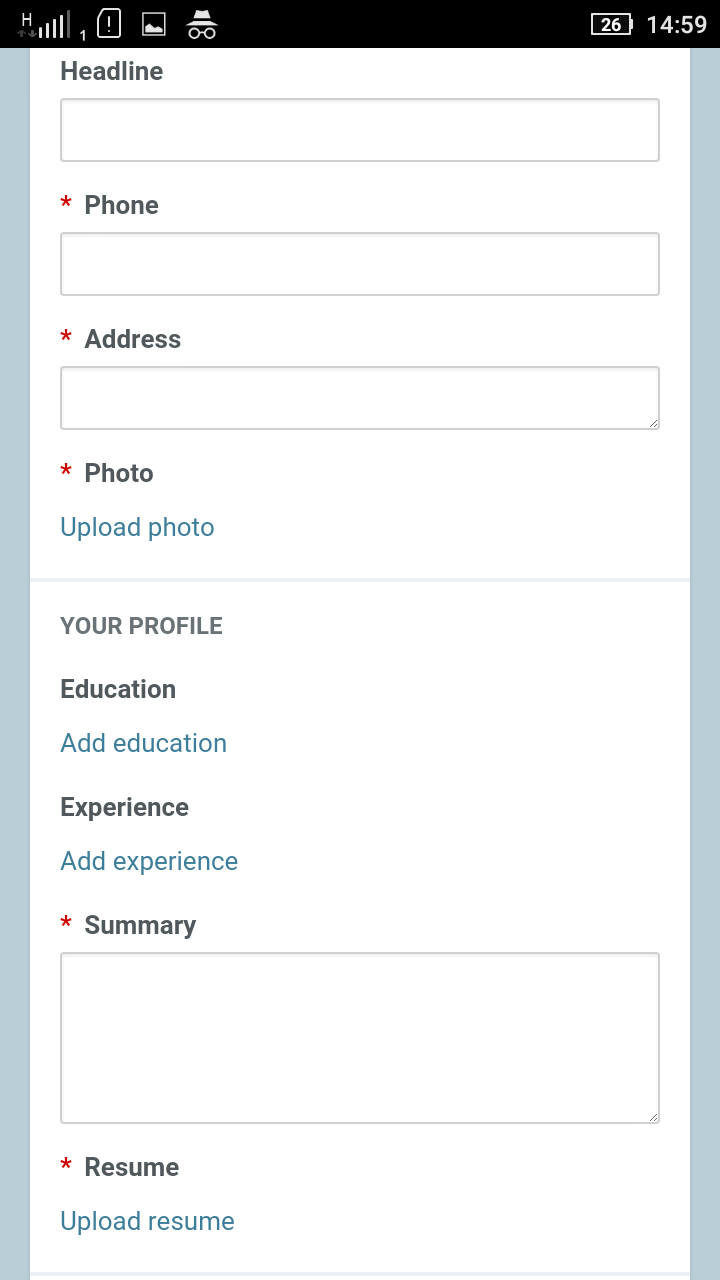Tap the Summary field label
The image size is (720, 1280).
(x=140, y=925)
